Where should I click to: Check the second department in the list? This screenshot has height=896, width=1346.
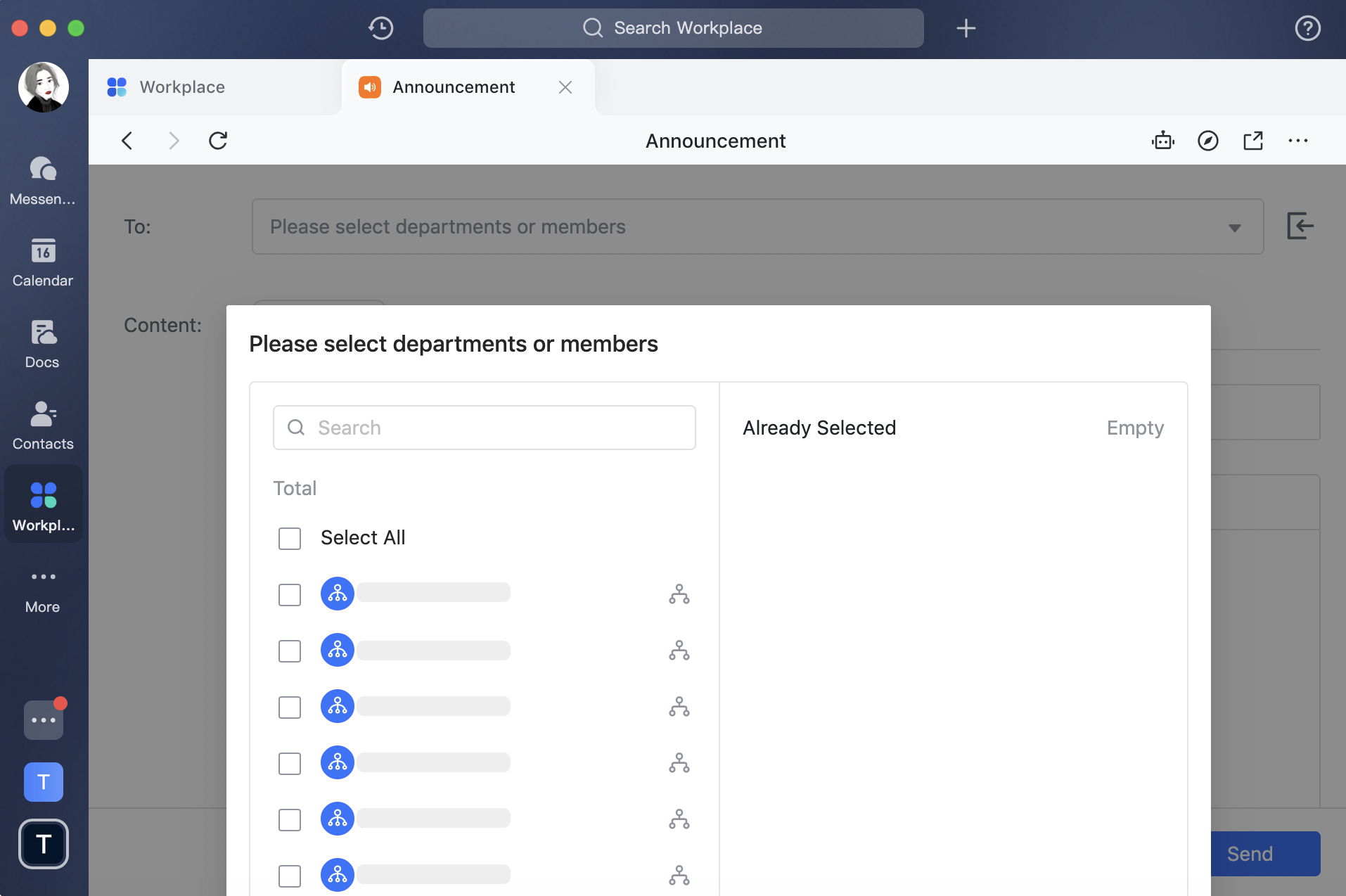click(289, 651)
